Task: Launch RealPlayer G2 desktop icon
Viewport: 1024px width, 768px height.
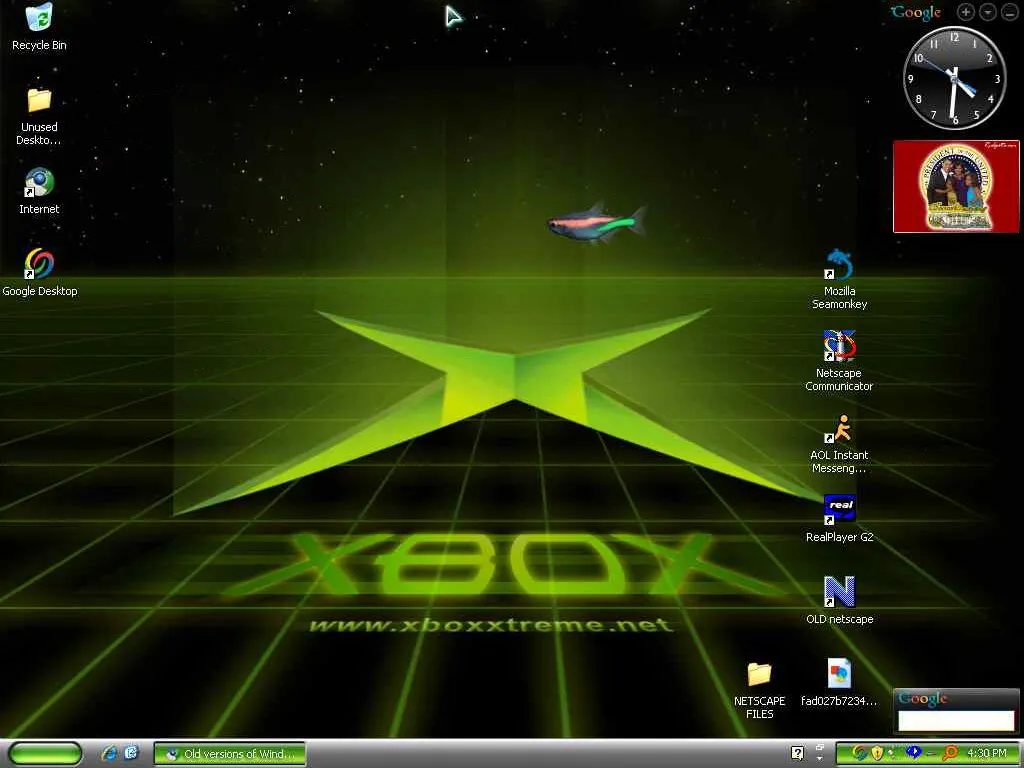Action: click(839, 519)
